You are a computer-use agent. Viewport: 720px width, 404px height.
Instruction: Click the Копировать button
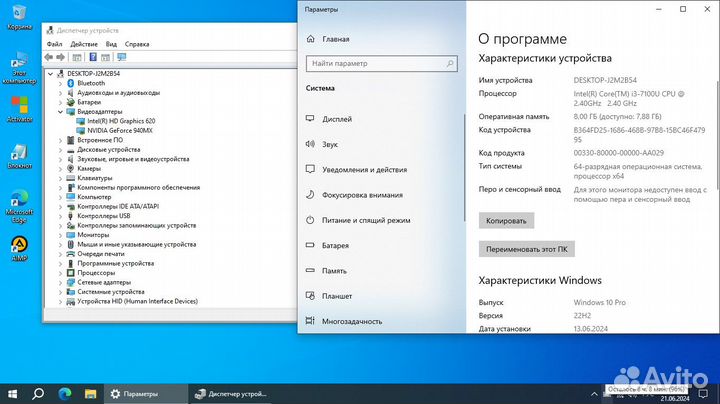pyautogui.click(x=506, y=220)
